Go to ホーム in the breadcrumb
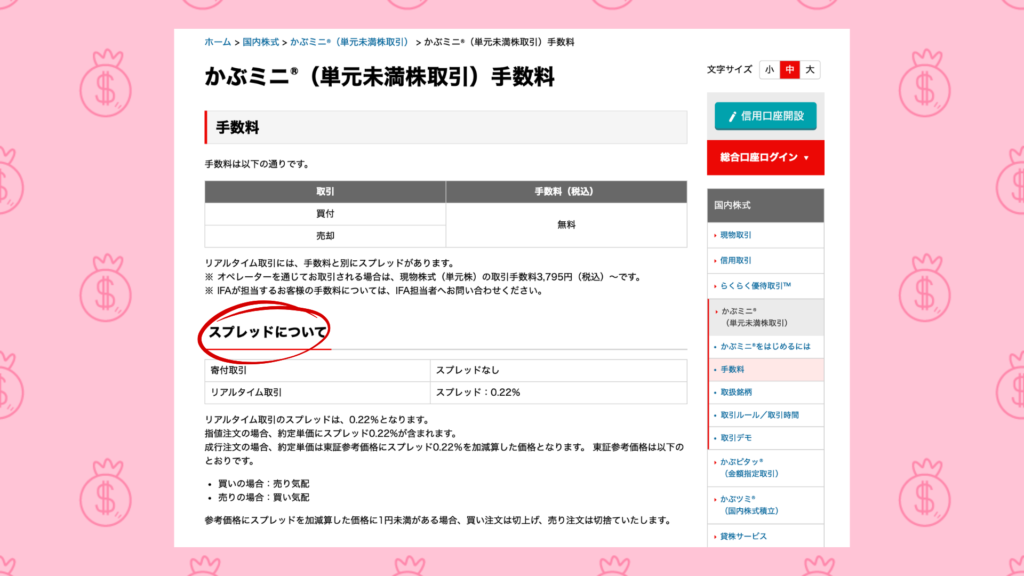Image resolution: width=1024 pixels, height=576 pixels. pos(217,43)
